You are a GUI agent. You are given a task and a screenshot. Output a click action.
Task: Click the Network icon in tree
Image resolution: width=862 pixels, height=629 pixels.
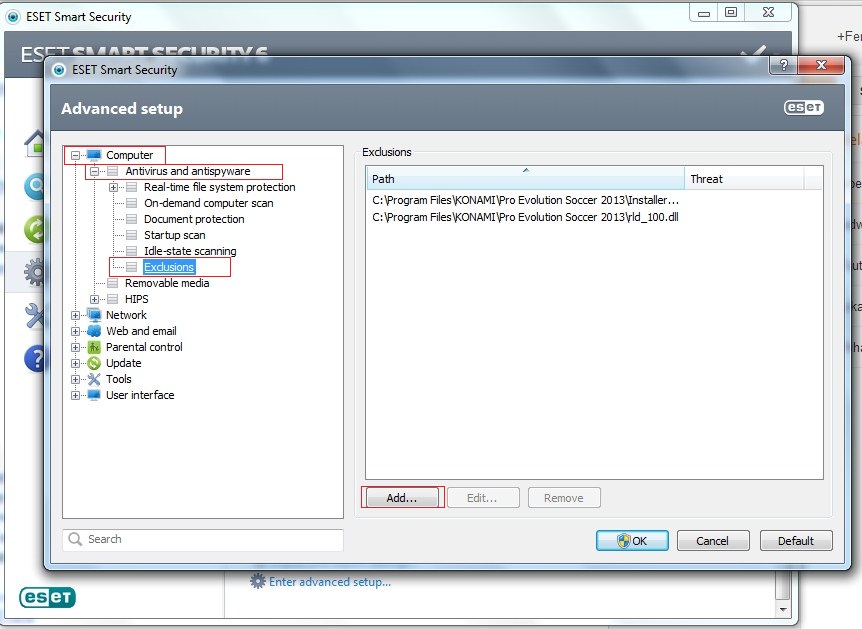pyautogui.click(x=94, y=315)
